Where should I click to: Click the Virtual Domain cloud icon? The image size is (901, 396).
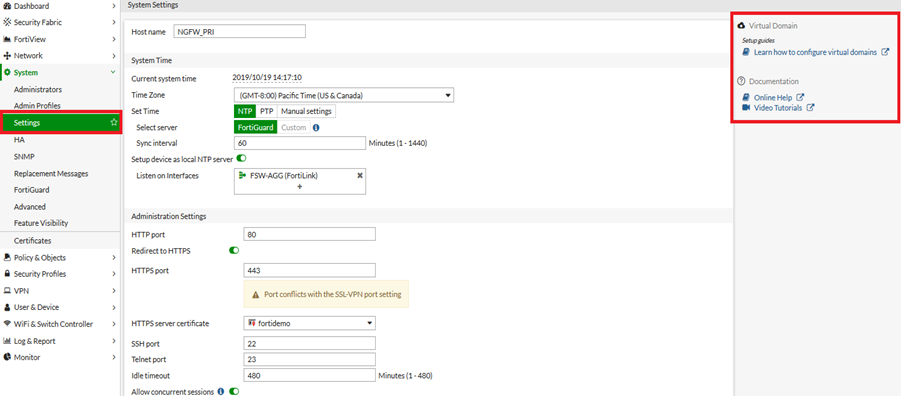point(741,26)
